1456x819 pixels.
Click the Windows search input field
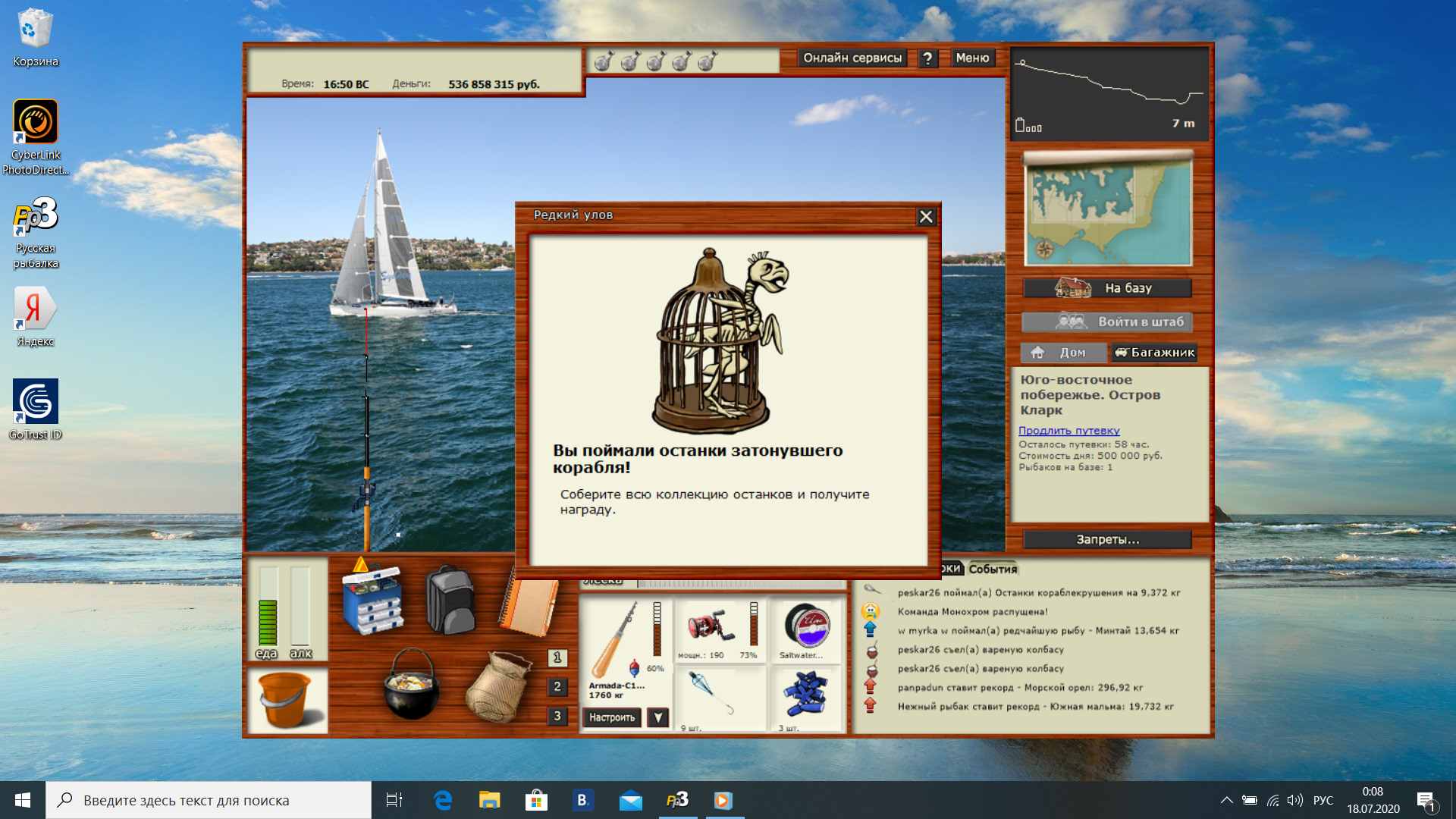pyautogui.click(x=209, y=800)
